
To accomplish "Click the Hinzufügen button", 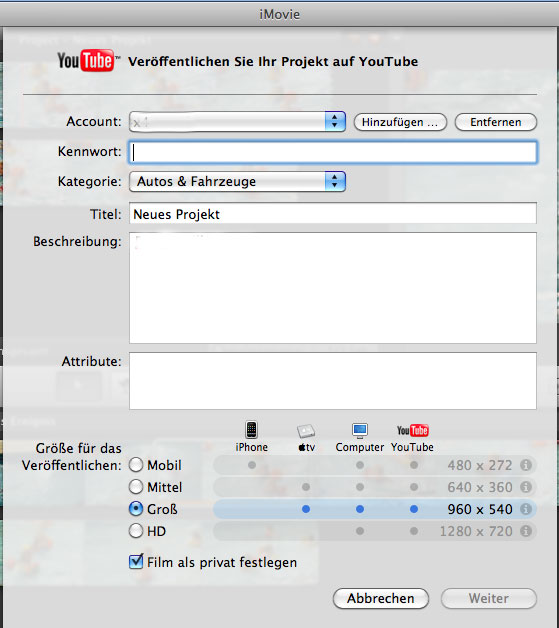I will click(400, 122).
